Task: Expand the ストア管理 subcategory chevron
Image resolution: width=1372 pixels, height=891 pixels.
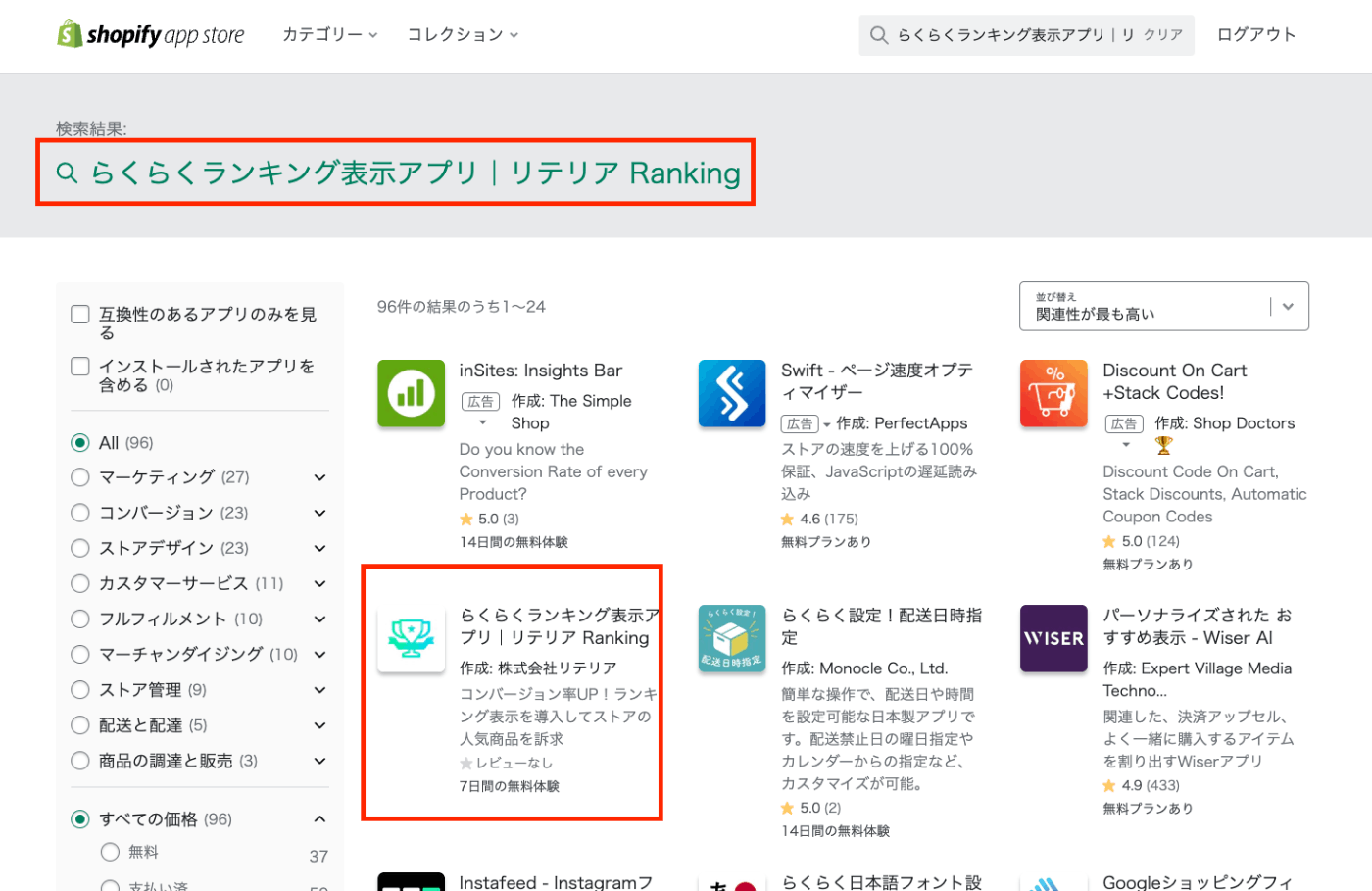Action: point(319,690)
